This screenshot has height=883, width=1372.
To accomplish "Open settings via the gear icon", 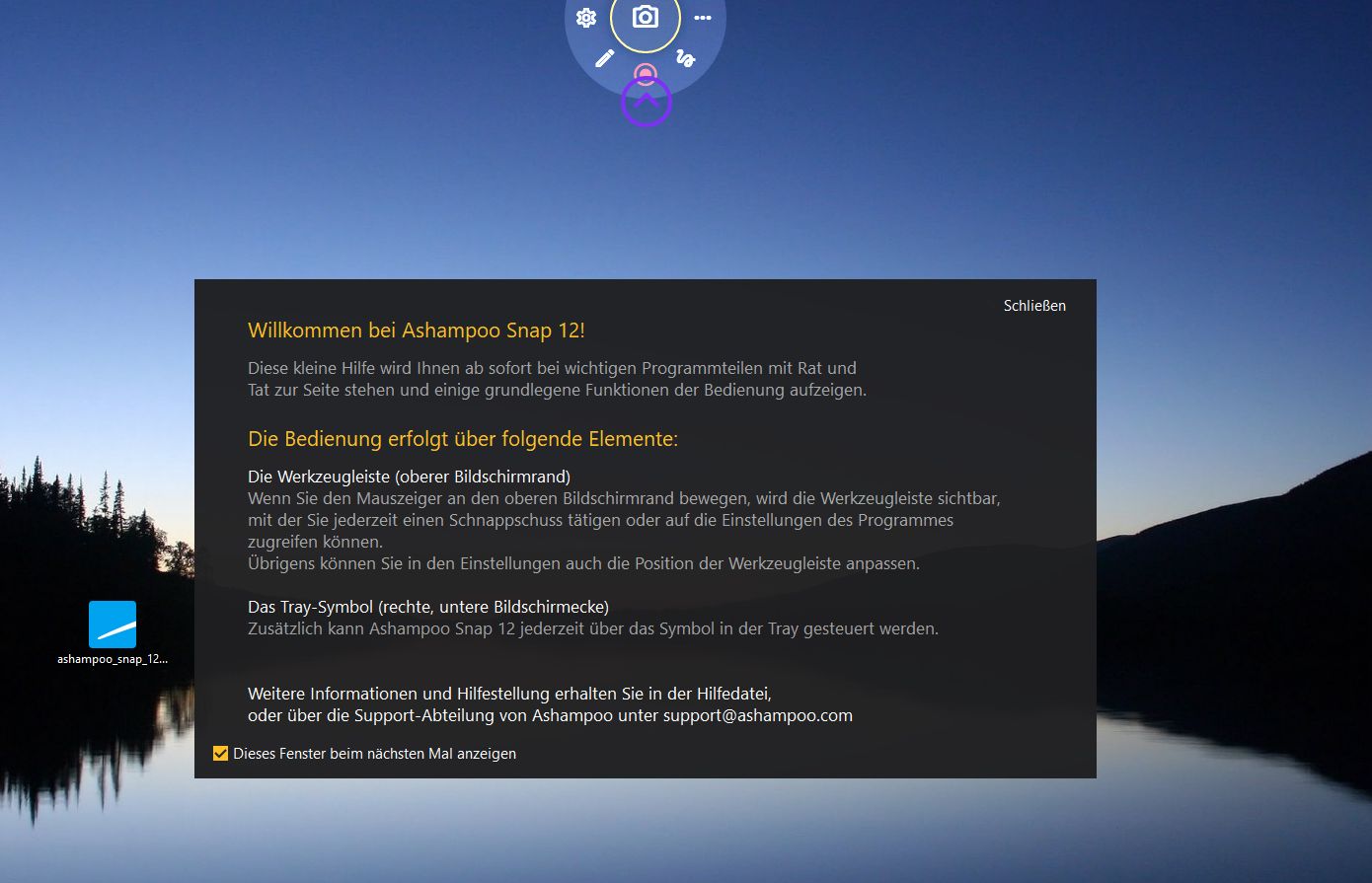I will (x=586, y=18).
